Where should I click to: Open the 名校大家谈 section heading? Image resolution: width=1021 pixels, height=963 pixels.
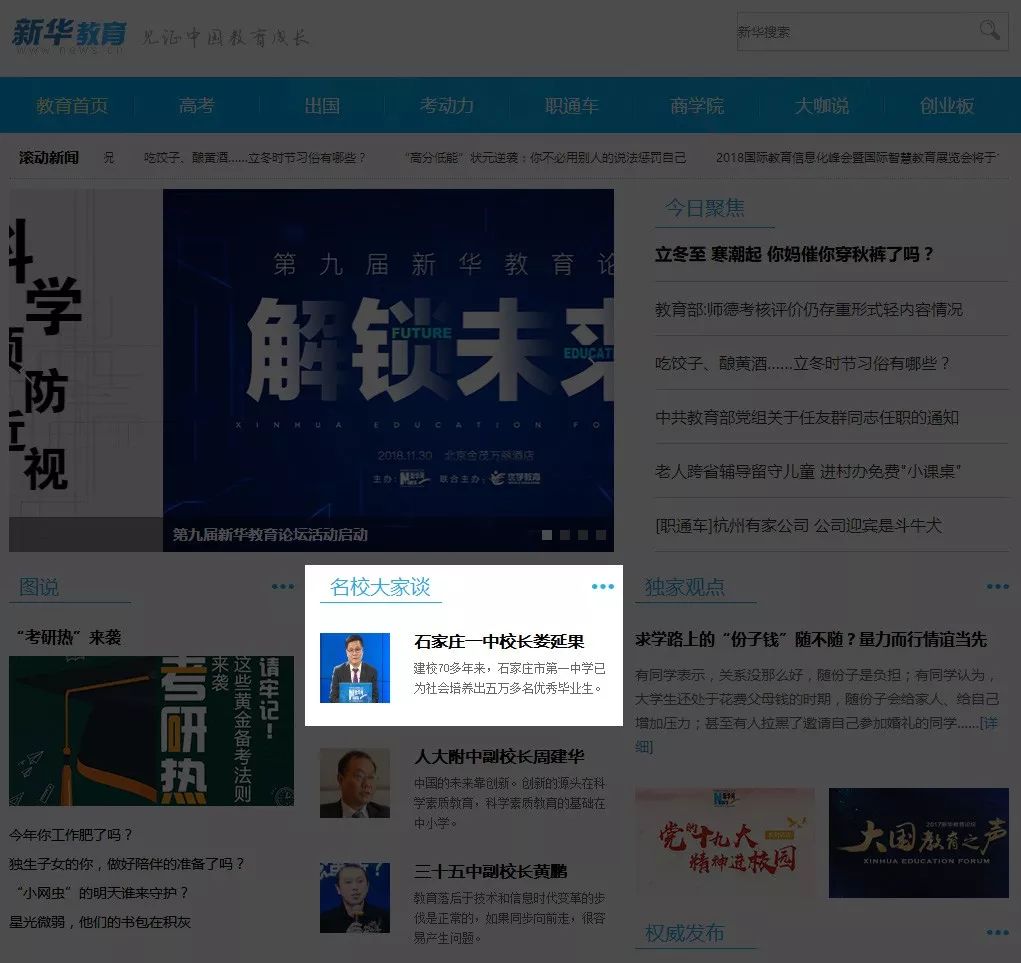pos(380,587)
